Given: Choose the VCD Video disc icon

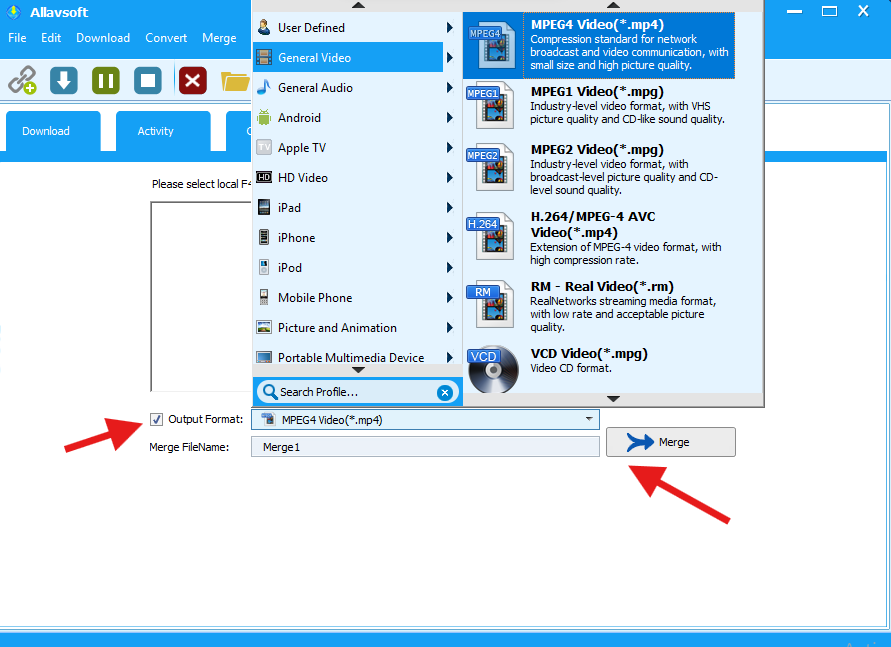Looking at the screenshot, I should pyautogui.click(x=494, y=367).
